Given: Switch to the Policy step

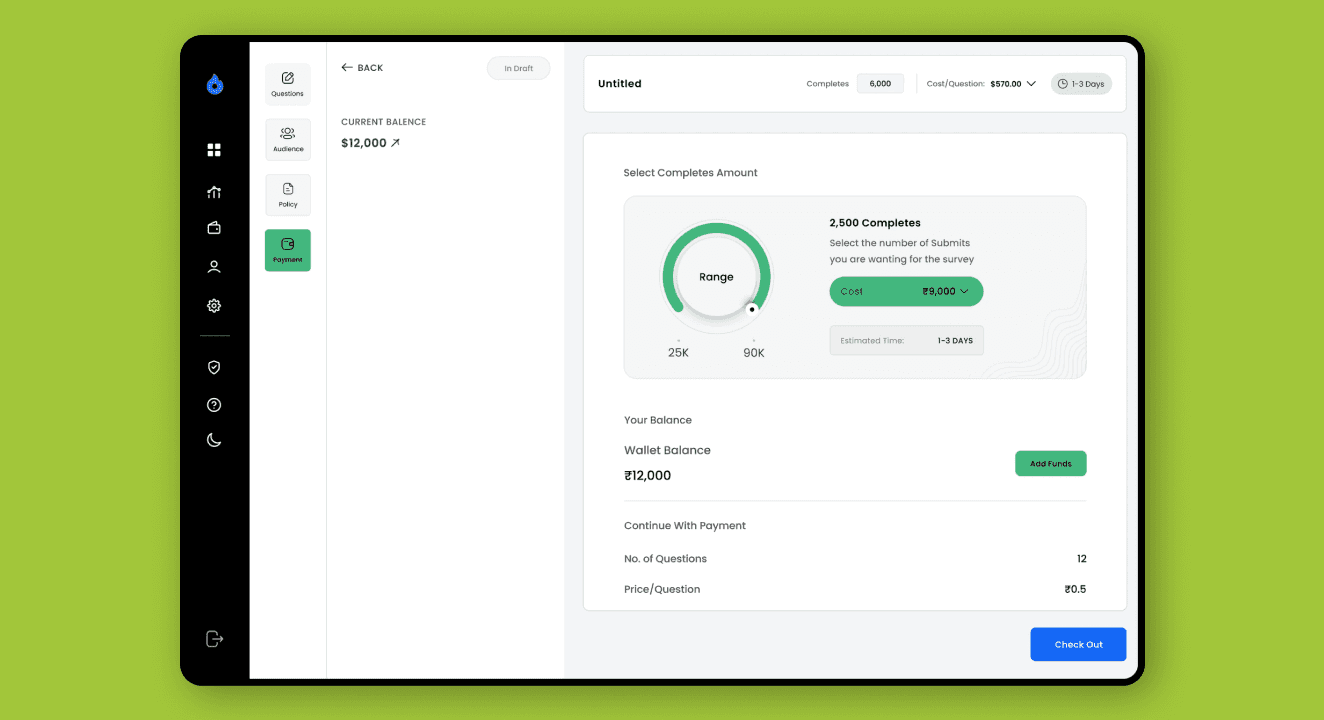Looking at the screenshot, I should coord(288,195).
